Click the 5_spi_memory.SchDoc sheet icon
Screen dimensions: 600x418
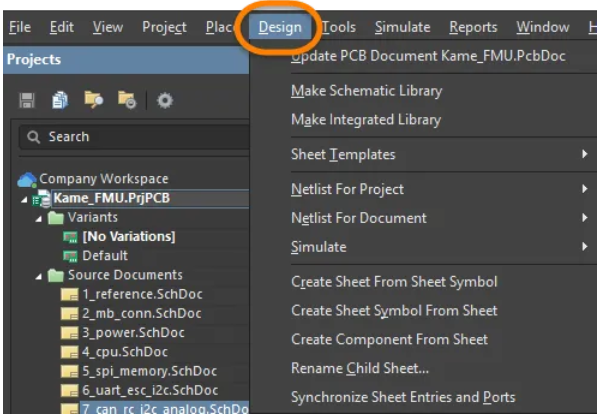coord(70,371)
